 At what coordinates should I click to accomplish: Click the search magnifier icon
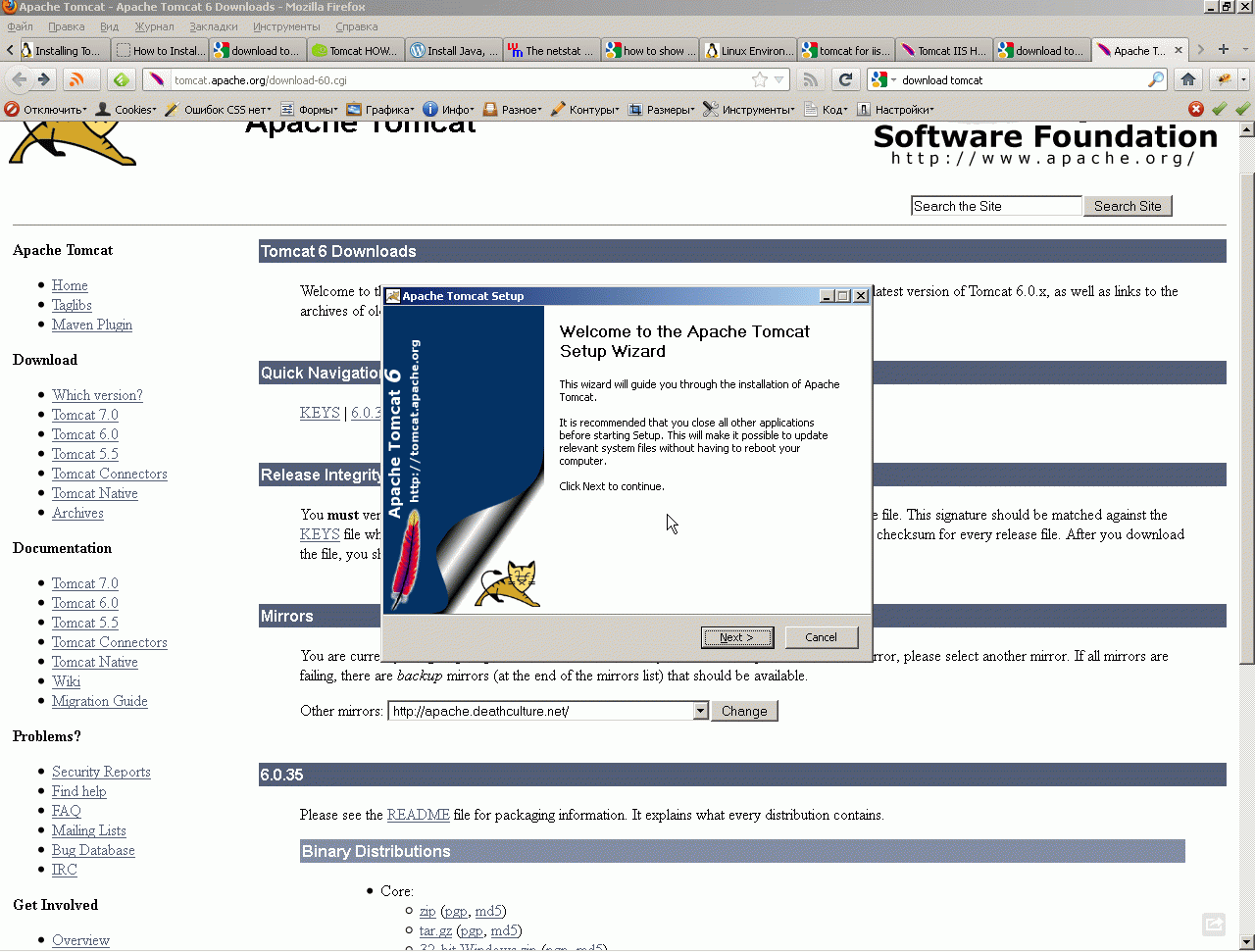[x=1157, y=79]
